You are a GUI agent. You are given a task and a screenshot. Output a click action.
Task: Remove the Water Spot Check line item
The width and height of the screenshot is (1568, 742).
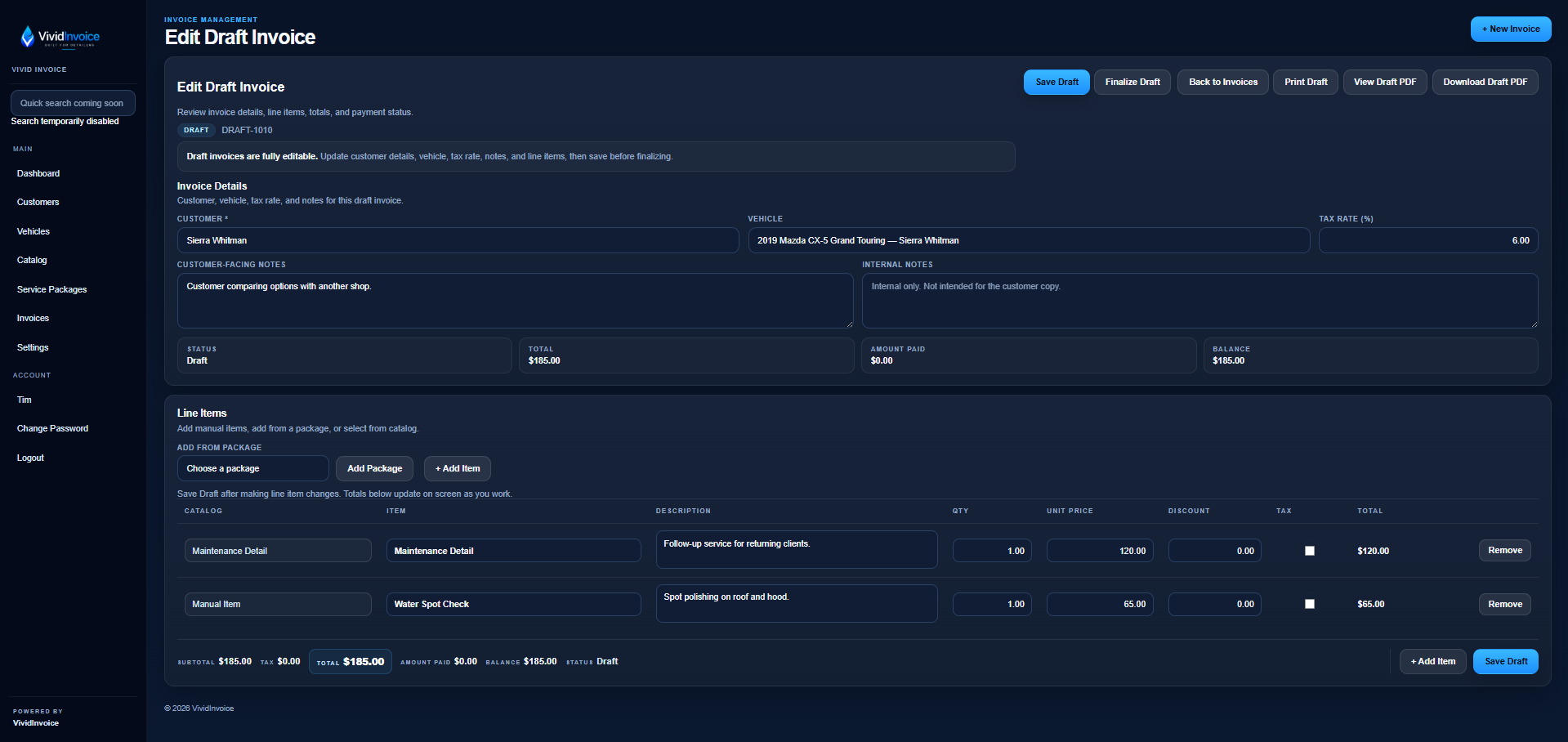tap(1505, 604)
